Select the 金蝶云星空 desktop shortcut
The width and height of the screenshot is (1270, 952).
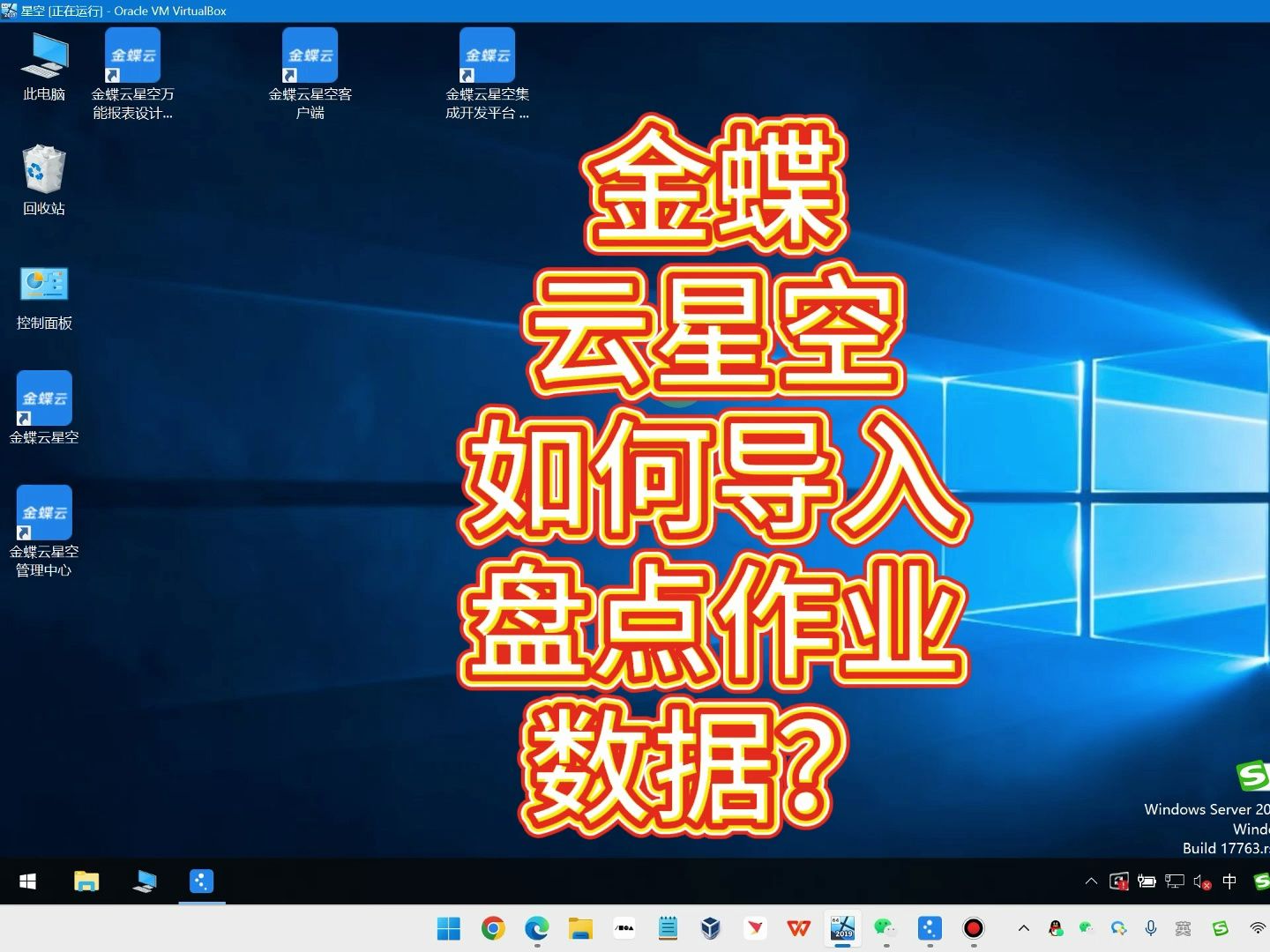click(44, 408)
